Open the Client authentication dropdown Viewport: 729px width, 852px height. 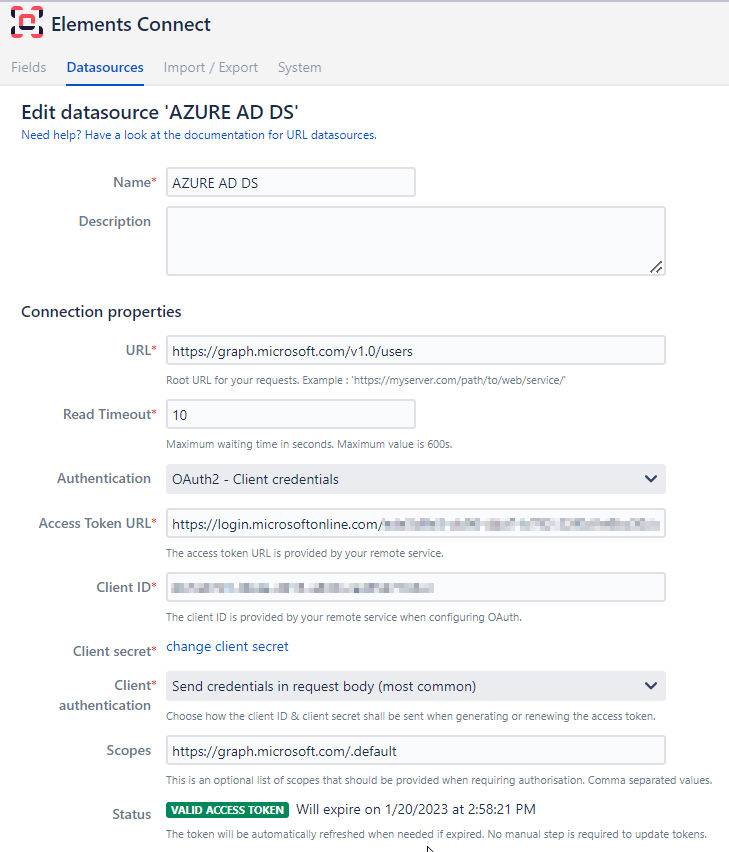415,686
